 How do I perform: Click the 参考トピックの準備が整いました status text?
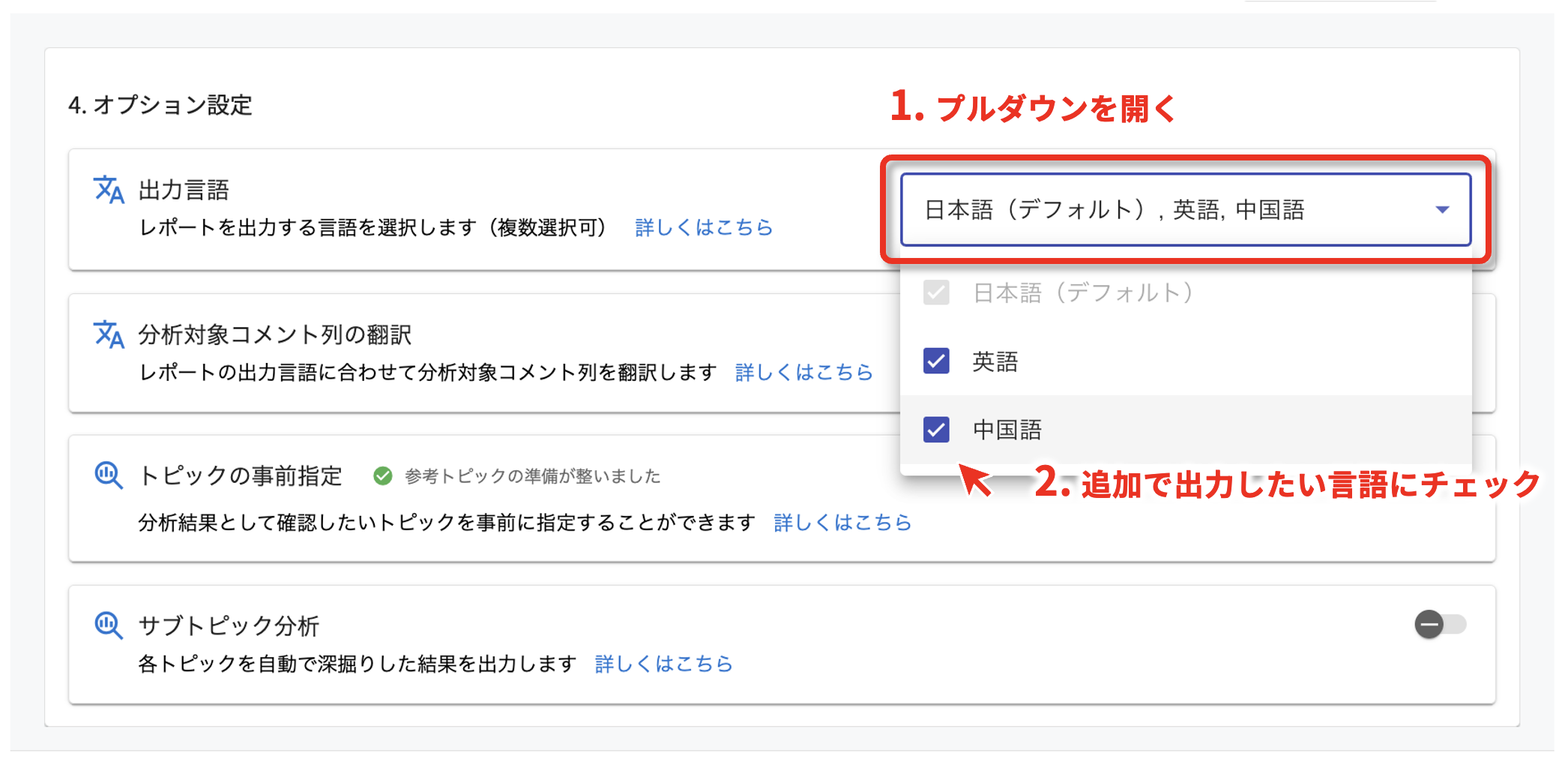pos(532,477)
